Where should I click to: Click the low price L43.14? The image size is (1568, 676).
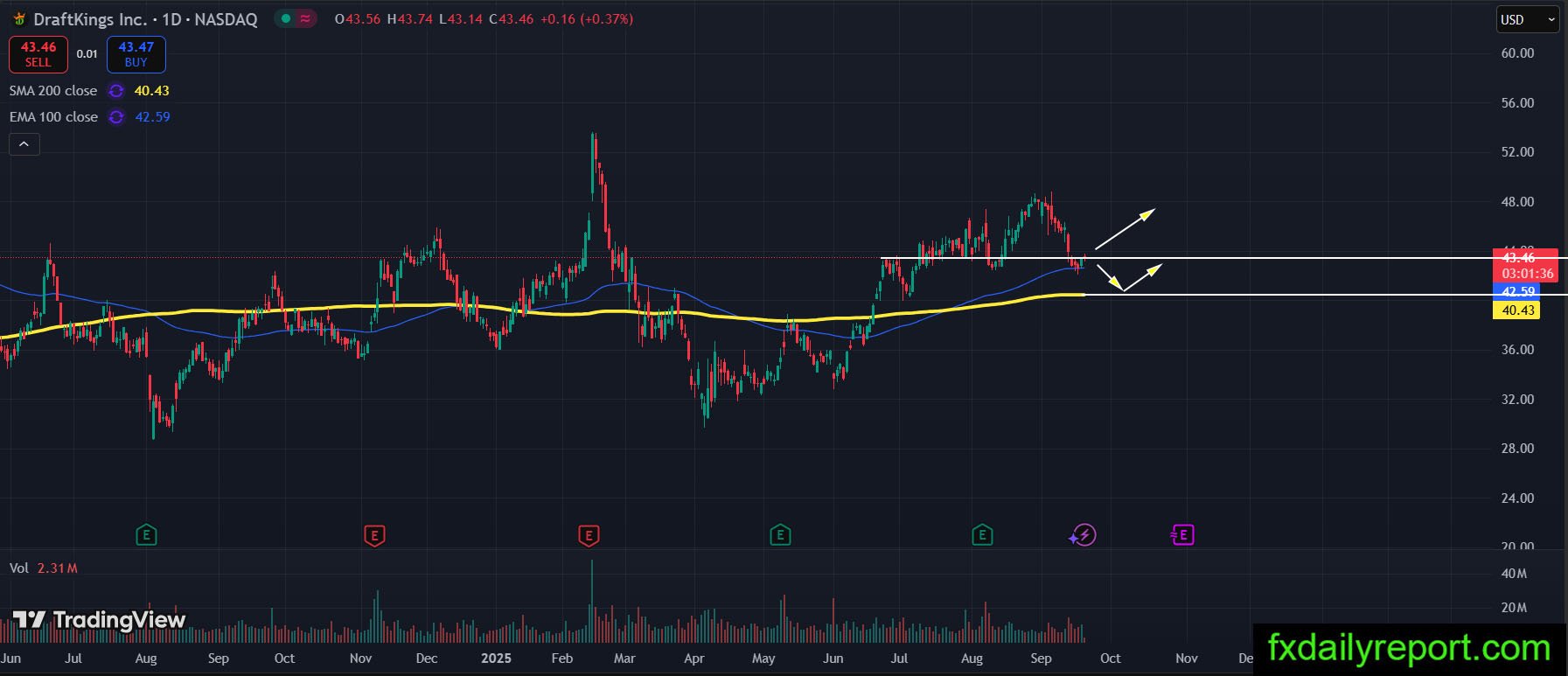(x=461, y=19)
